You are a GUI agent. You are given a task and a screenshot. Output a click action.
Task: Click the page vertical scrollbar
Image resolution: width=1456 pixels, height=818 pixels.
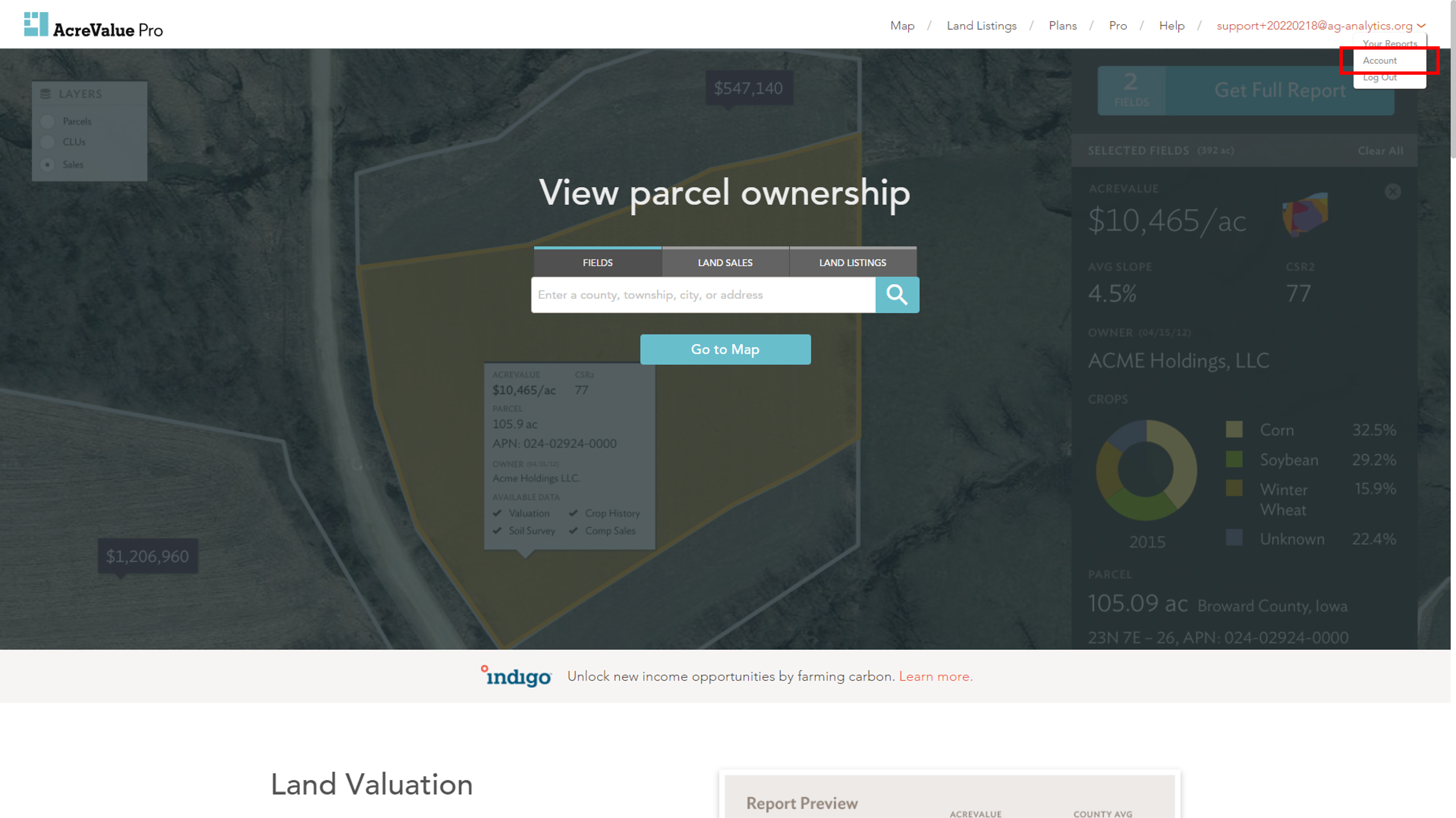(1453, 79)
